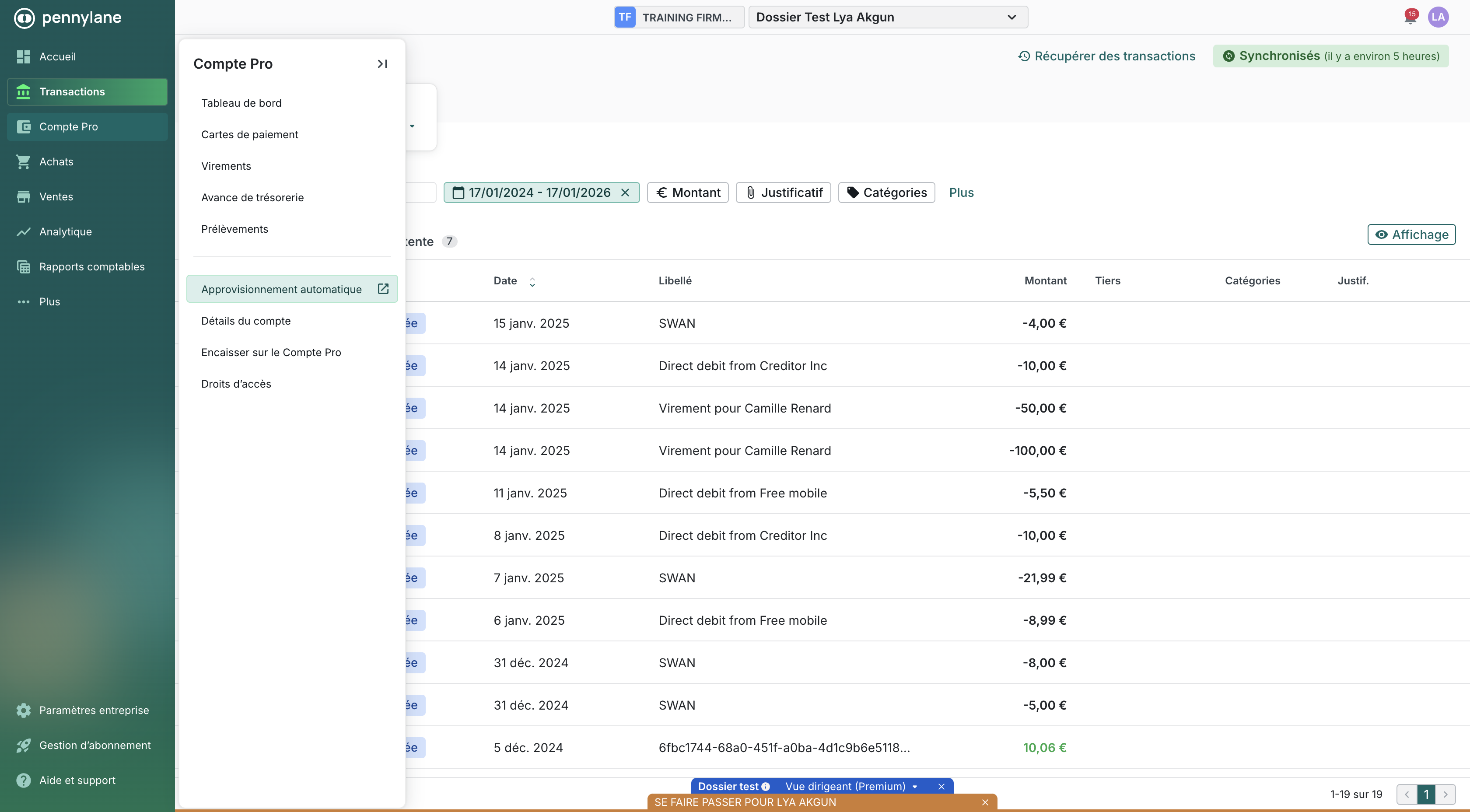The image size is (1470, 812).
Task: Go to Achats section
Action: 87,161
